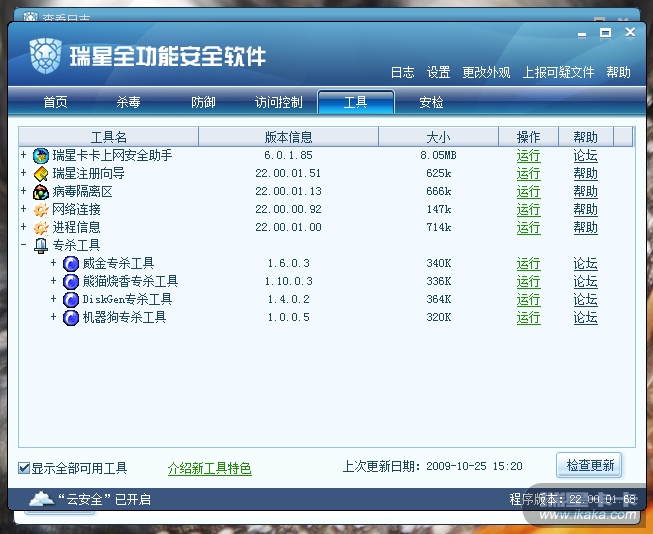The image size is (653, 534).
Task: Expand the 进程信息 row
Action: tap(24, 227)
